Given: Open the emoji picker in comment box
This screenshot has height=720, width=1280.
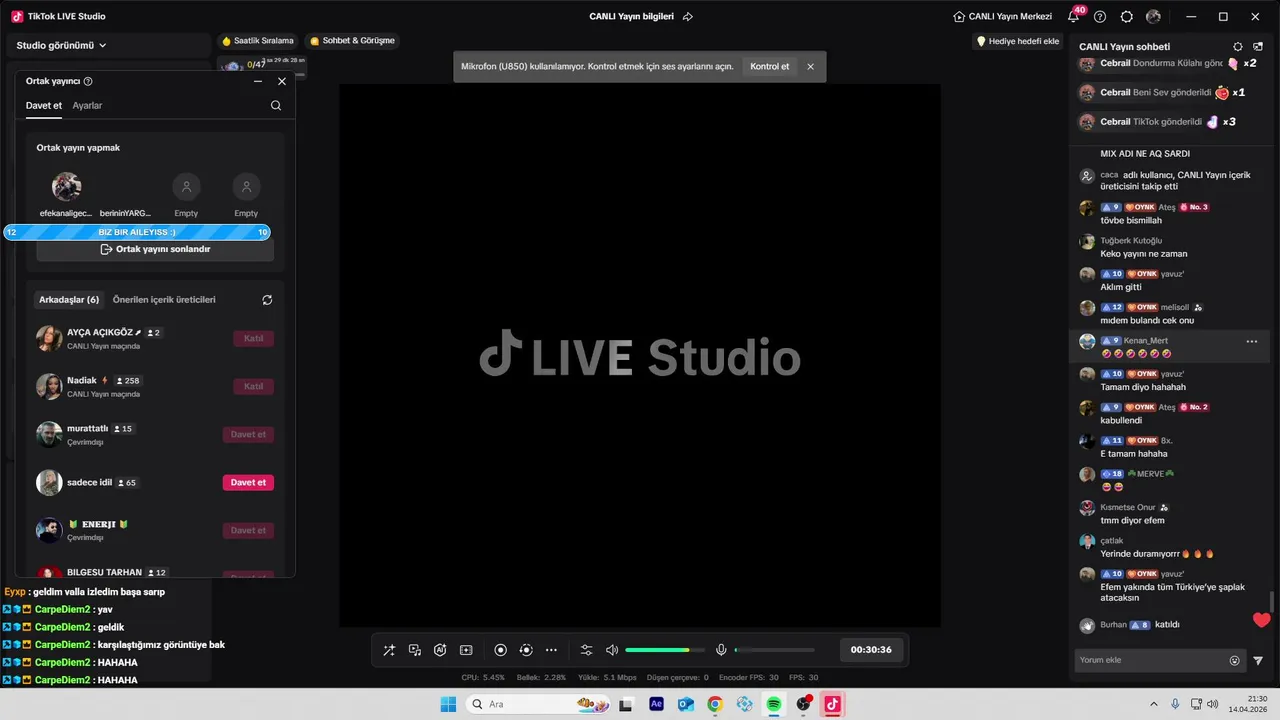Looking at the screenshot, I should (x=1234, y=660).
